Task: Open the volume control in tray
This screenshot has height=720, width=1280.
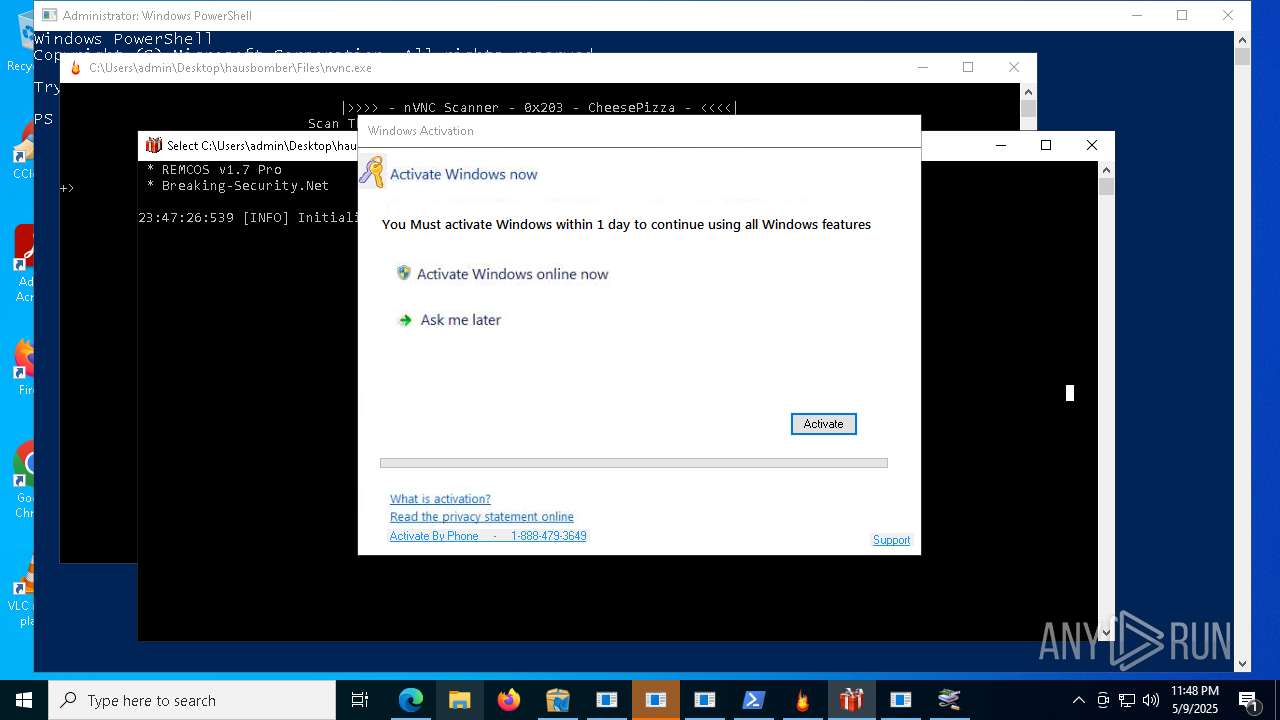Action: coord(1151,700)
